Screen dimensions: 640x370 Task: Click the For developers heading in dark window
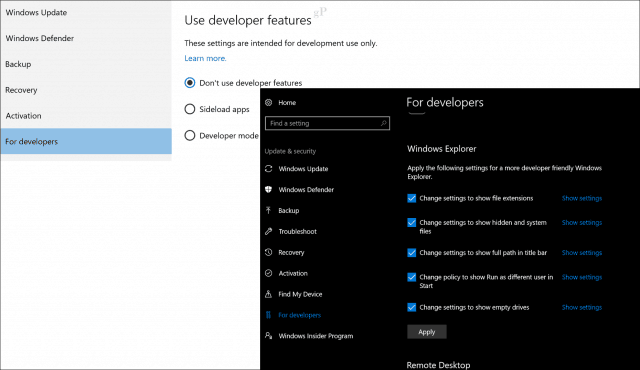tap(445, 102)
